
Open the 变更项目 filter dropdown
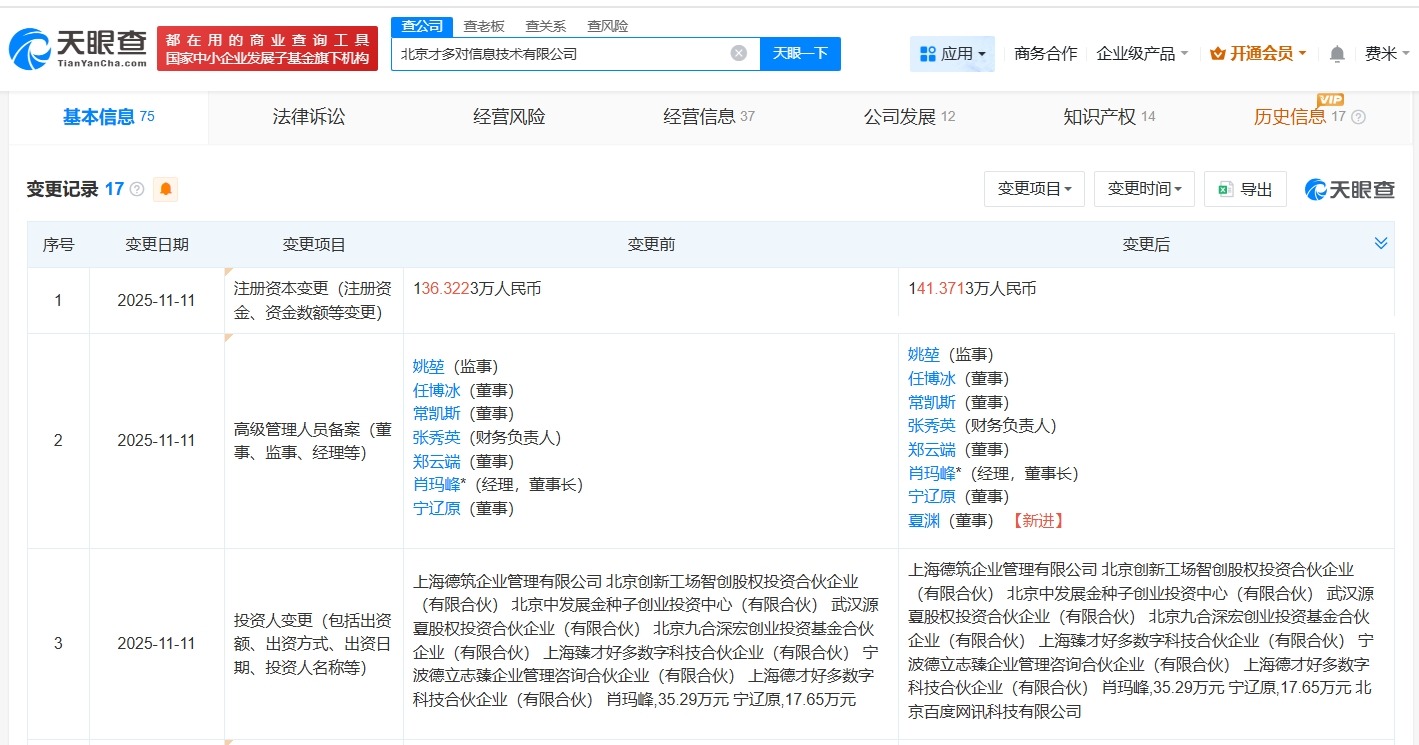click(x=1034, y=189)
